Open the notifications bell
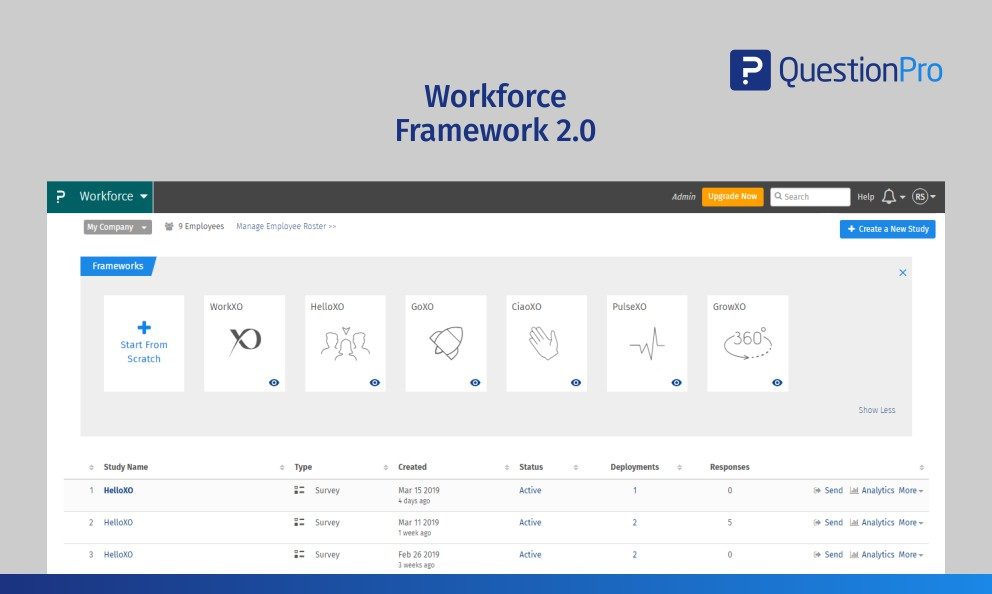Viewport: 992px width, 594px height. pyautogui.click(x=893, y=197)
